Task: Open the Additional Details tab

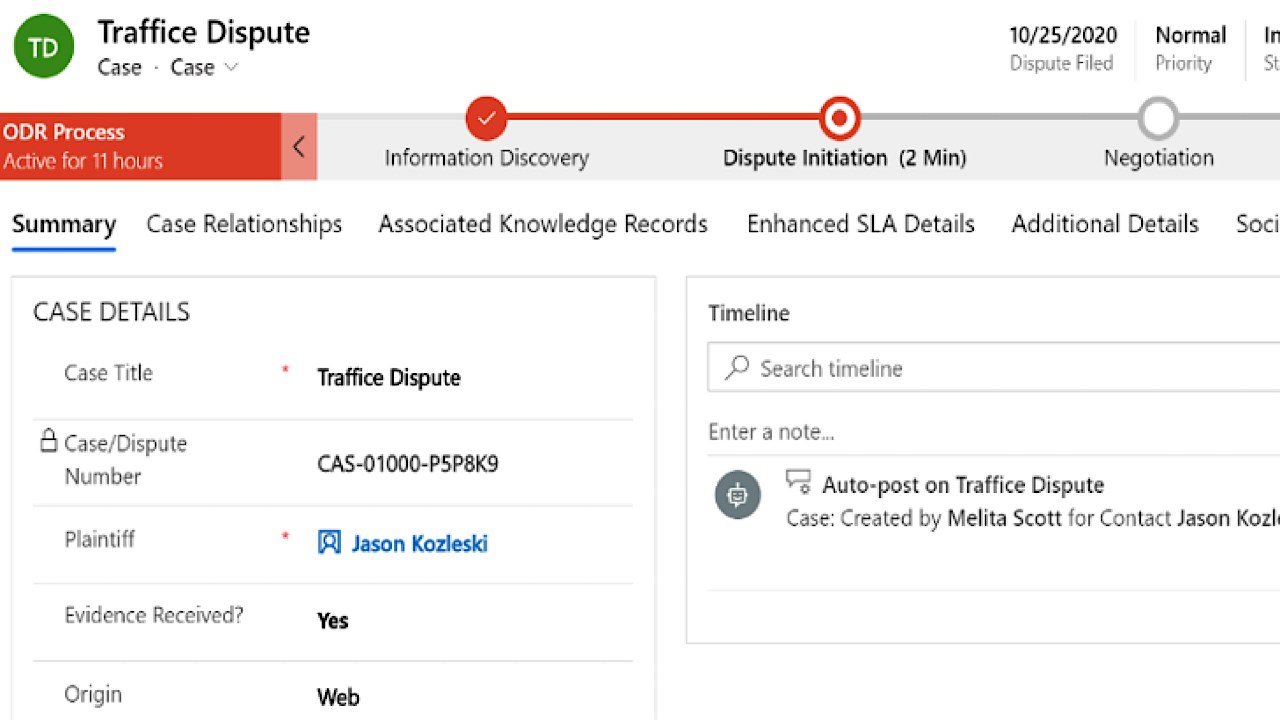Action: coord(1105,224)
